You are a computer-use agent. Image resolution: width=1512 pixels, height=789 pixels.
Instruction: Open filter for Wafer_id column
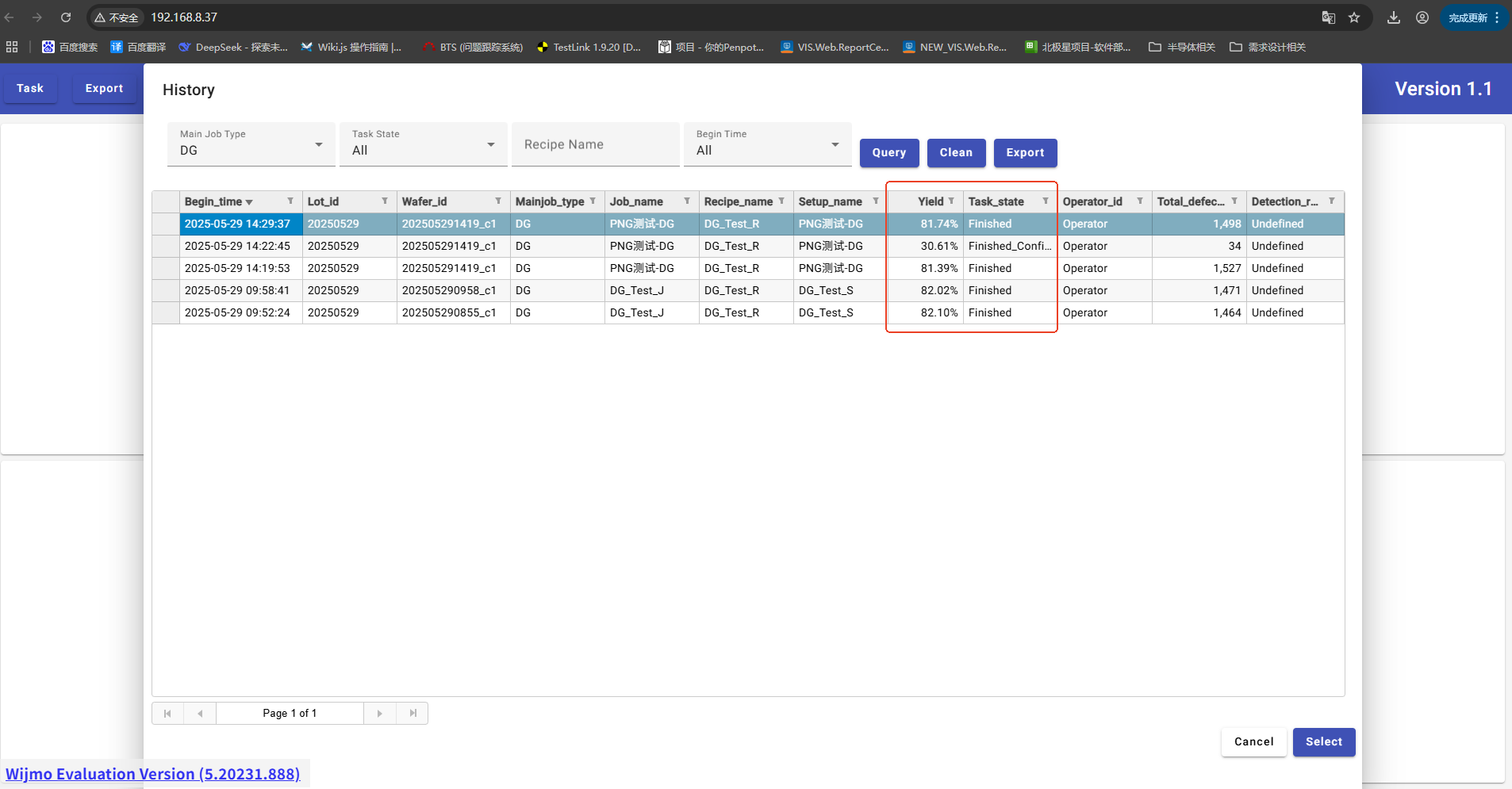498,201
